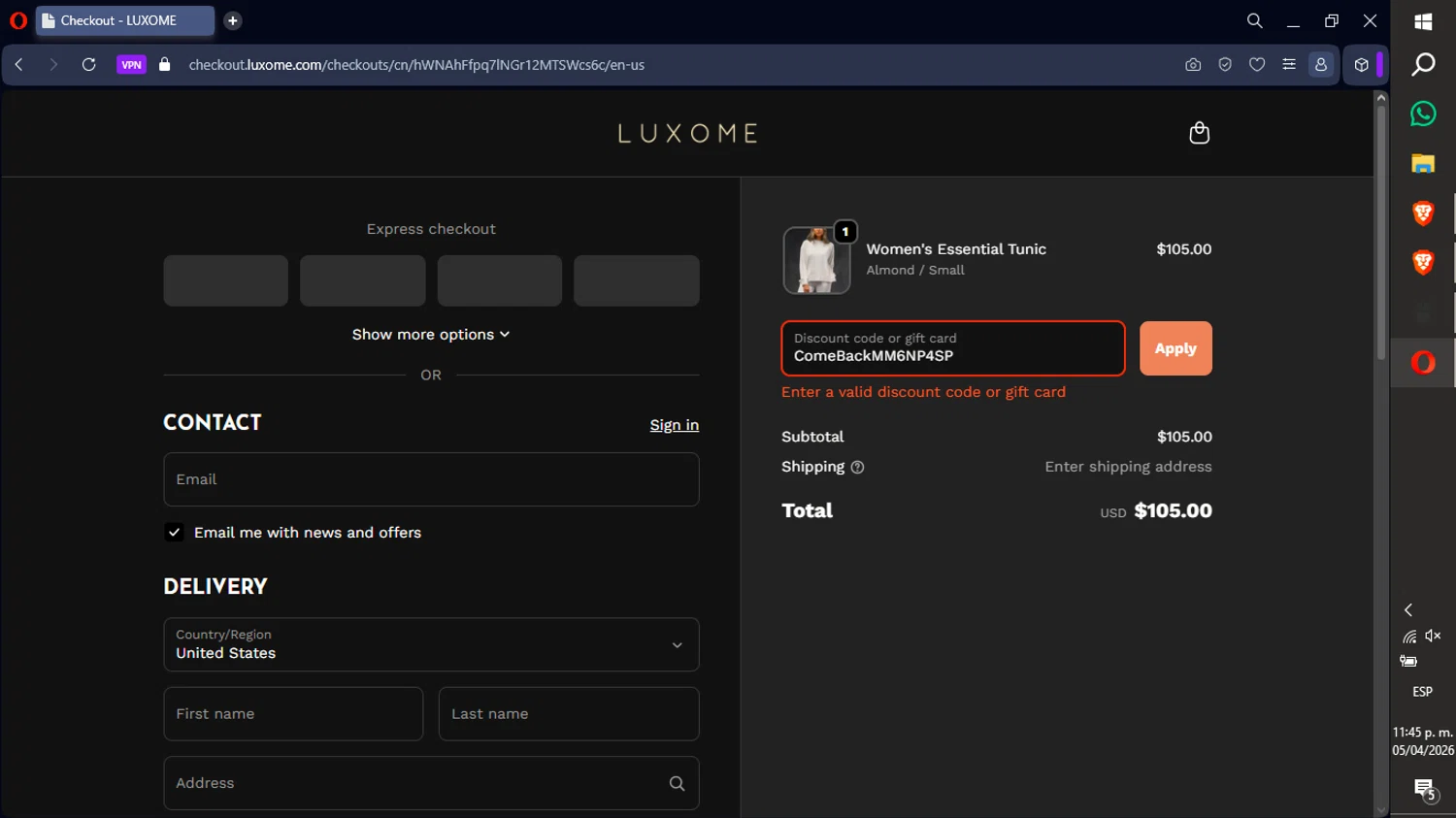Screen dimensions: 1456x818
Task: Go back with browser back arrow
Action: 19,65
